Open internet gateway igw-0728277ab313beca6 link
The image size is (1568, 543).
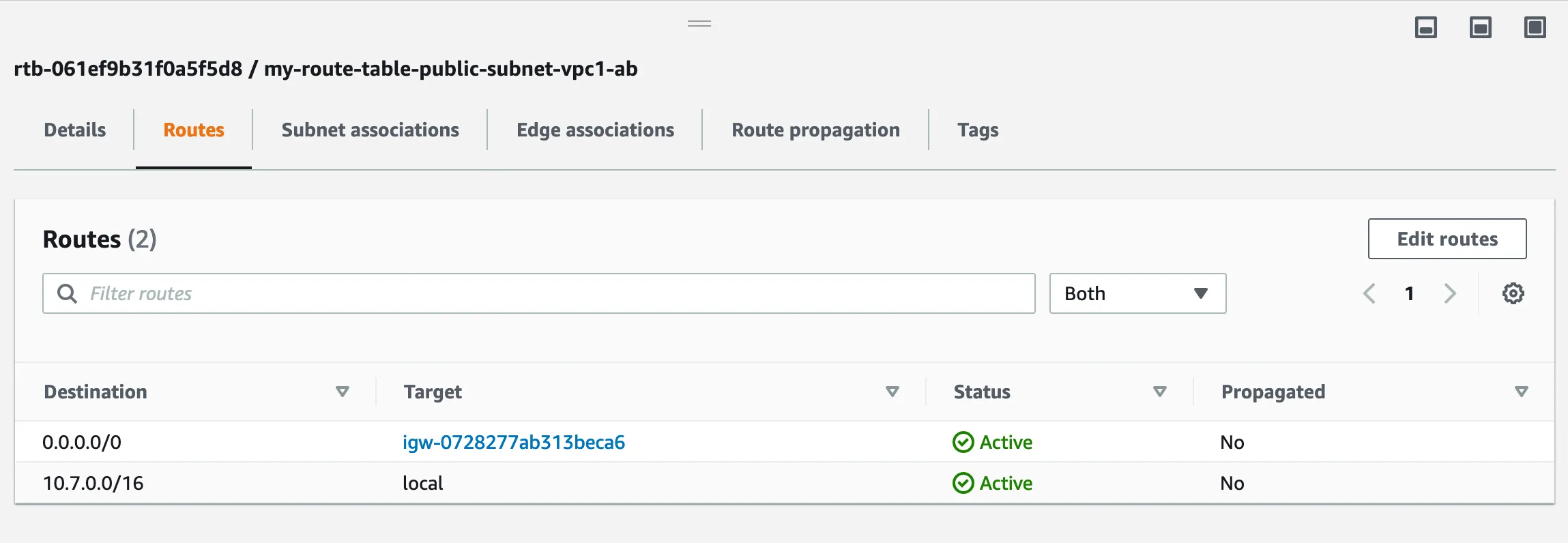(x=514, y=442)
